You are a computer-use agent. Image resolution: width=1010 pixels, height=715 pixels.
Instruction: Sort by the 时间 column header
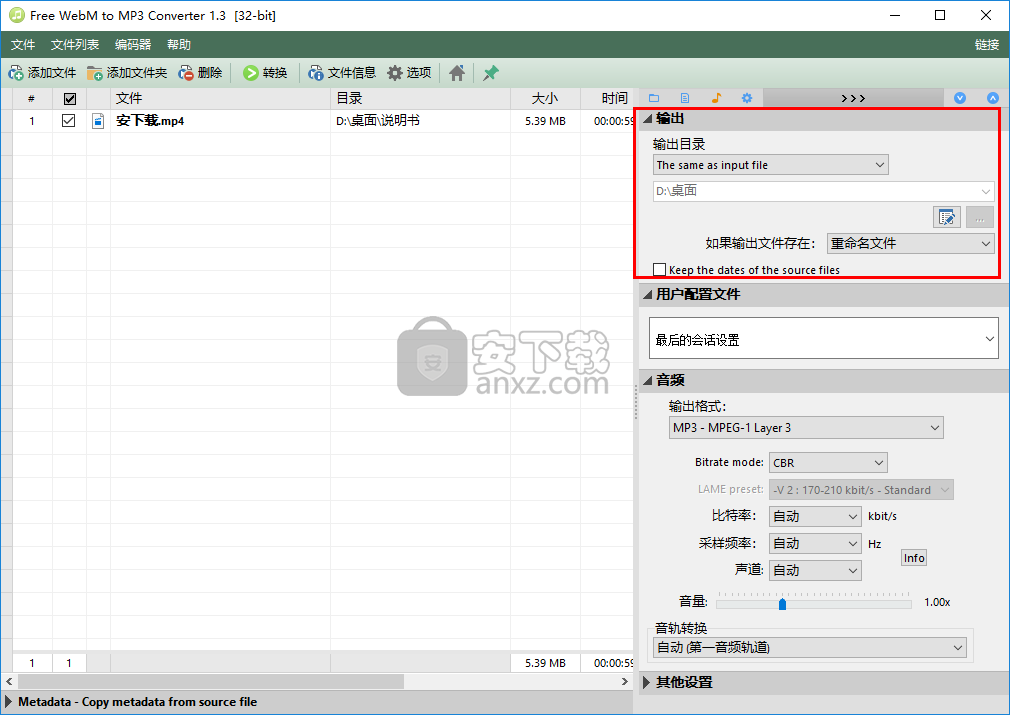tap(607, 98)
